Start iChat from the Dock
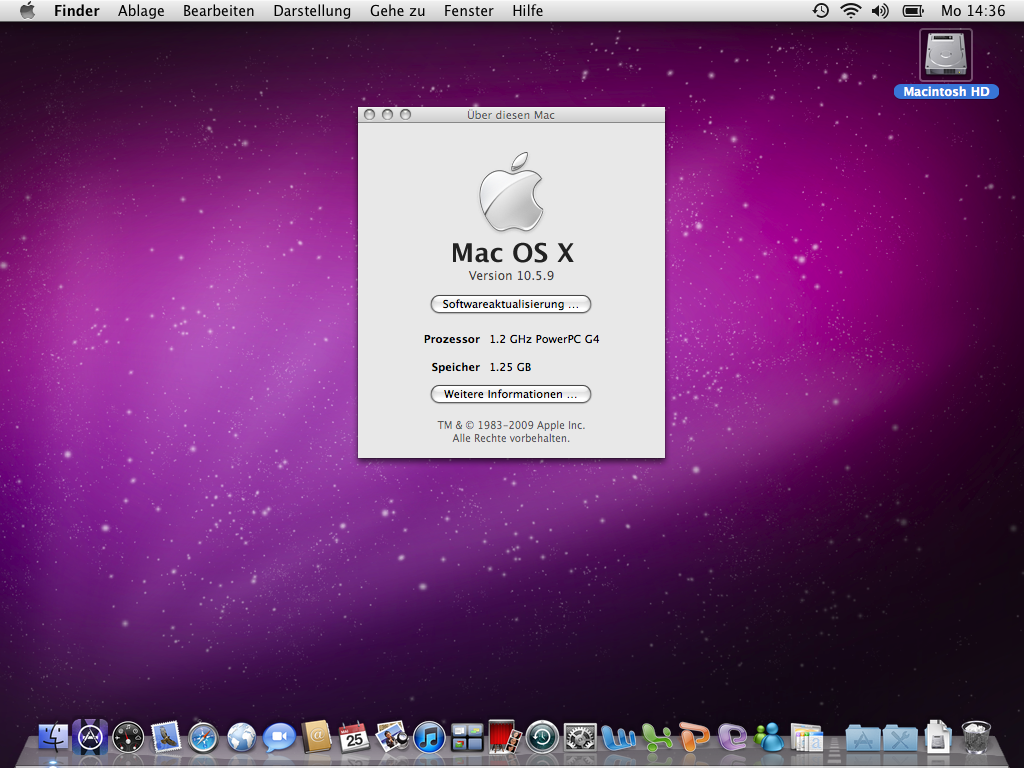1024x768 pixels. click(x=279, y=738)
